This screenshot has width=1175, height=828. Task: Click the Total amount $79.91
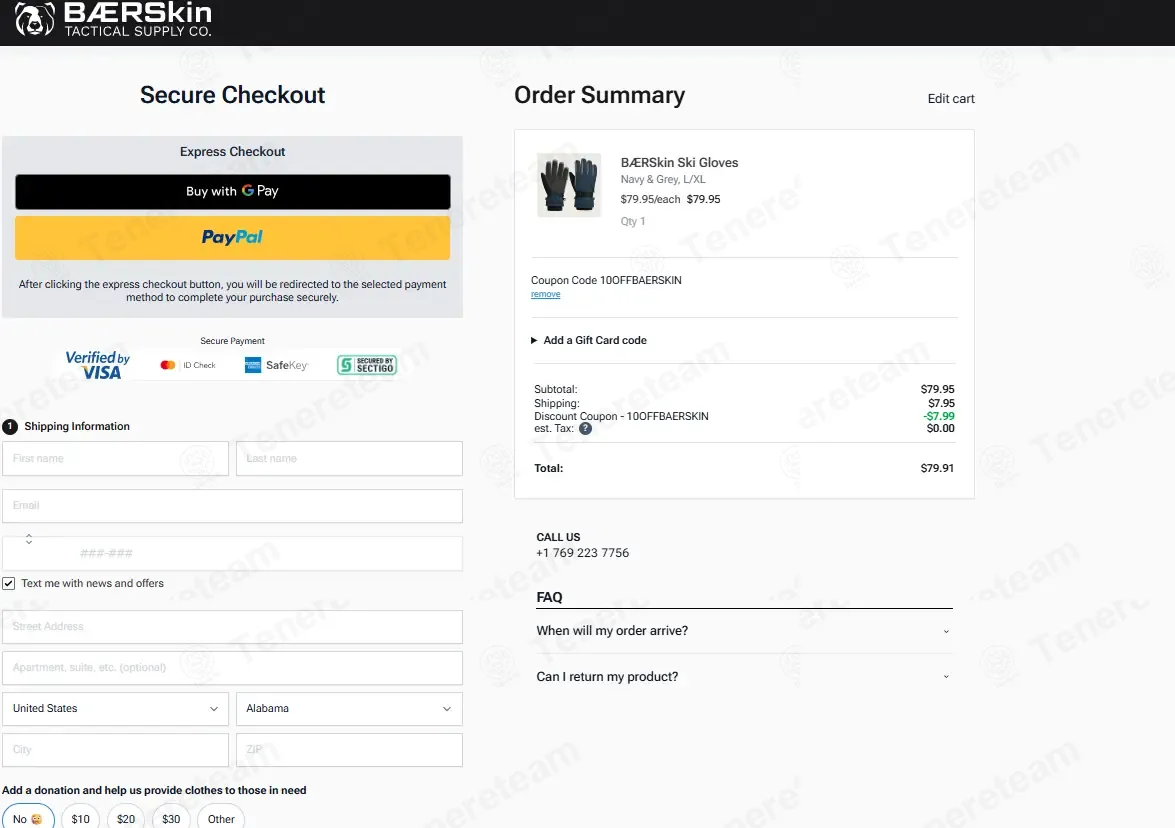pyautogui.click(x=937, y=468)
